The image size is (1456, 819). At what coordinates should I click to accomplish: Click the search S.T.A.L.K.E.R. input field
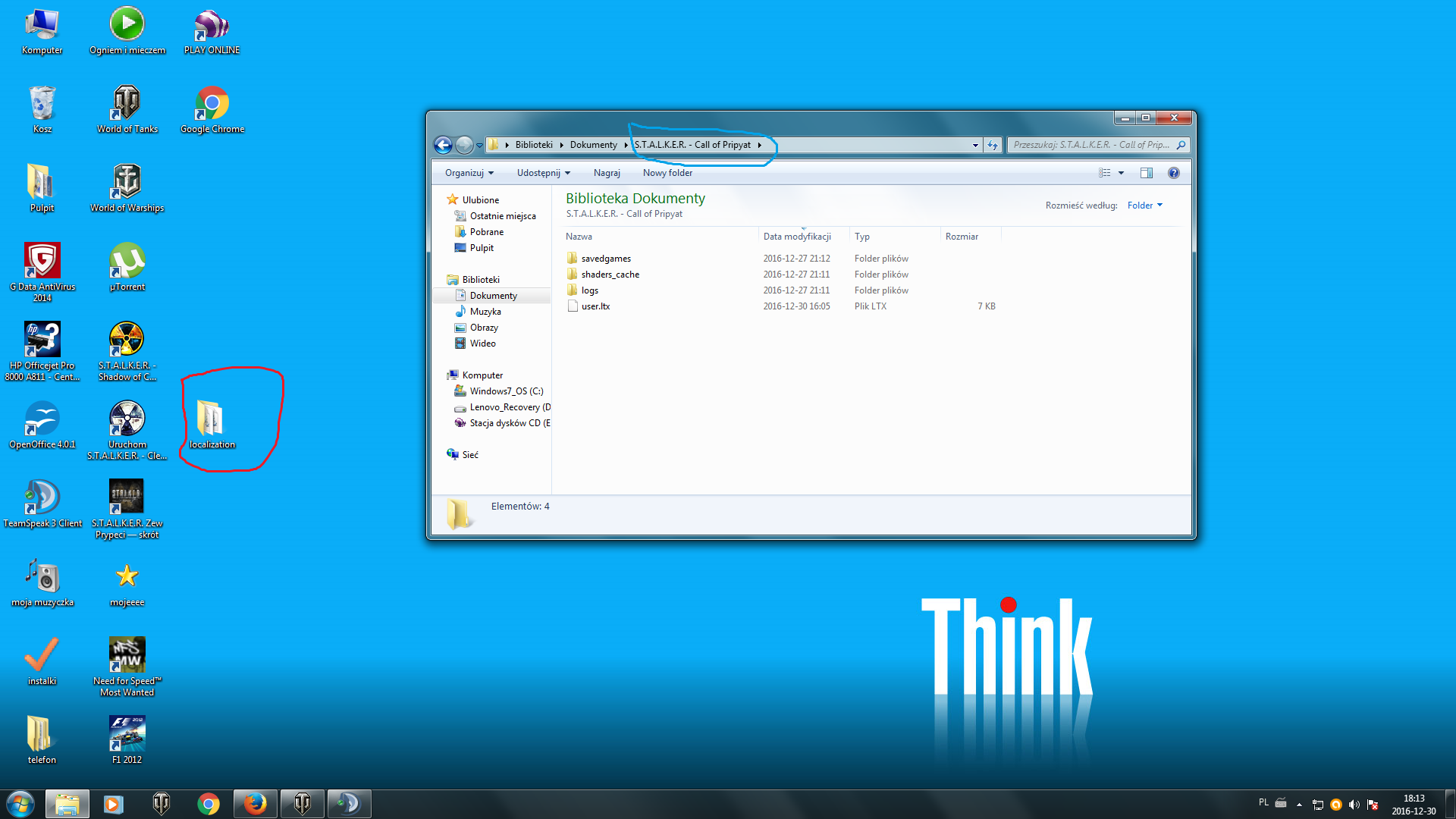(1090, 145)
